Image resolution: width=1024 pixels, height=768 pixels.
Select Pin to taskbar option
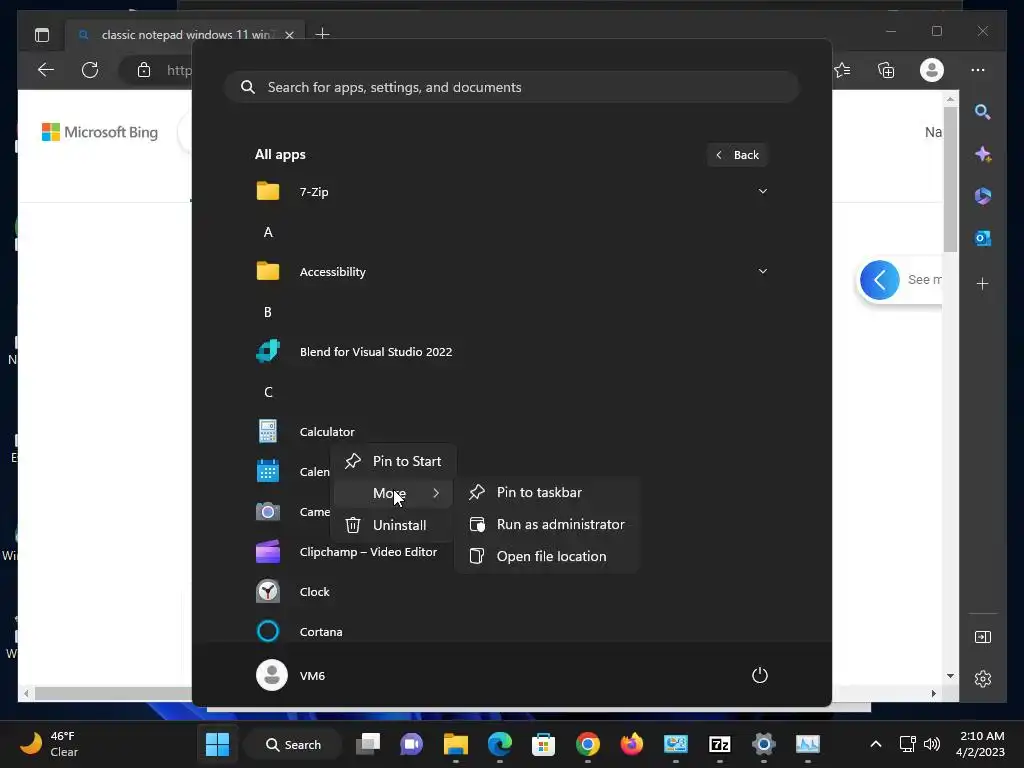tap(547, 492)
